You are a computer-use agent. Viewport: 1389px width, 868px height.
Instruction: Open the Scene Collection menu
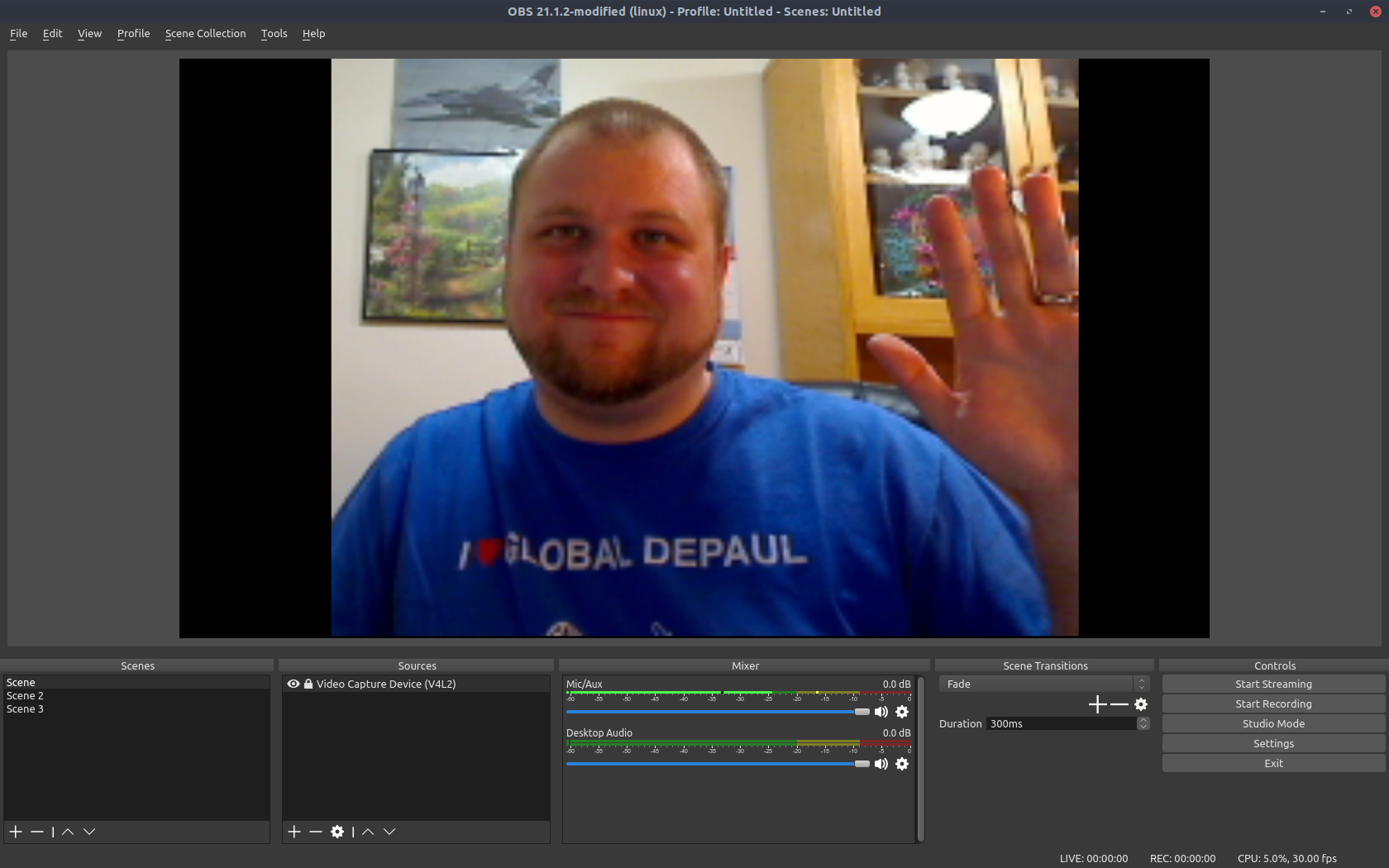click(205, 34)
